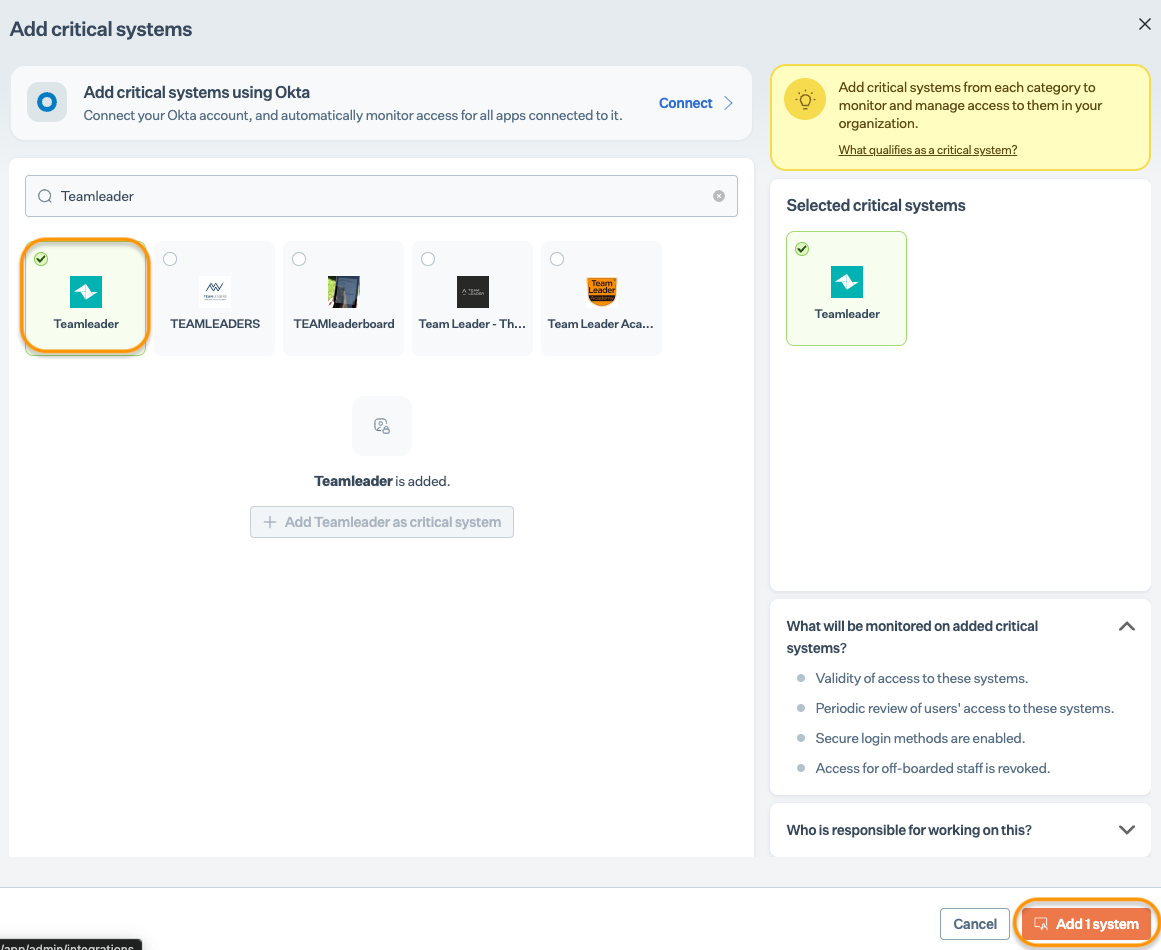Click the 'TEAMleaderboard' card label
Image resolution: width=1161 pixels, height=950 pixels.
click(x=344, y=324)
